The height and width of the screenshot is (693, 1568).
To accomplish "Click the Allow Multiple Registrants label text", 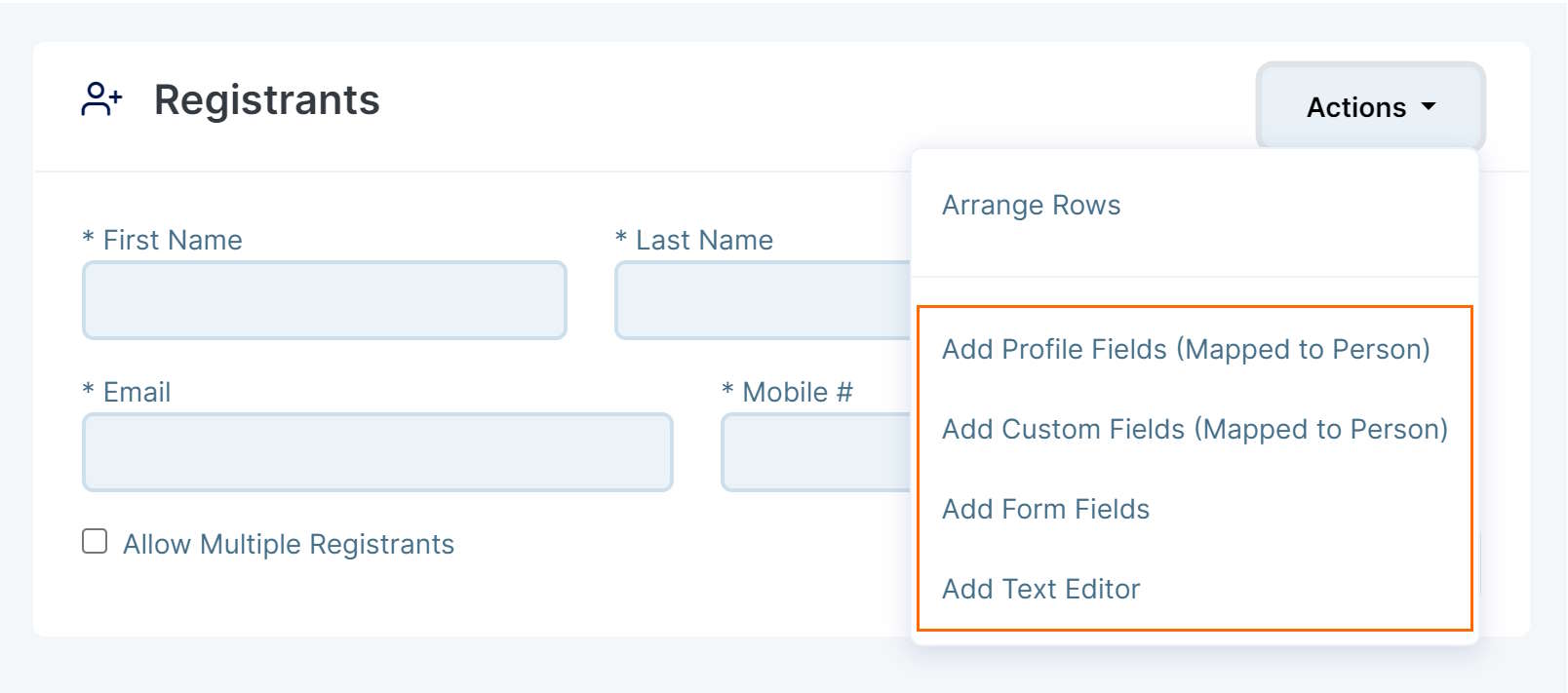I will coord(289,545).
